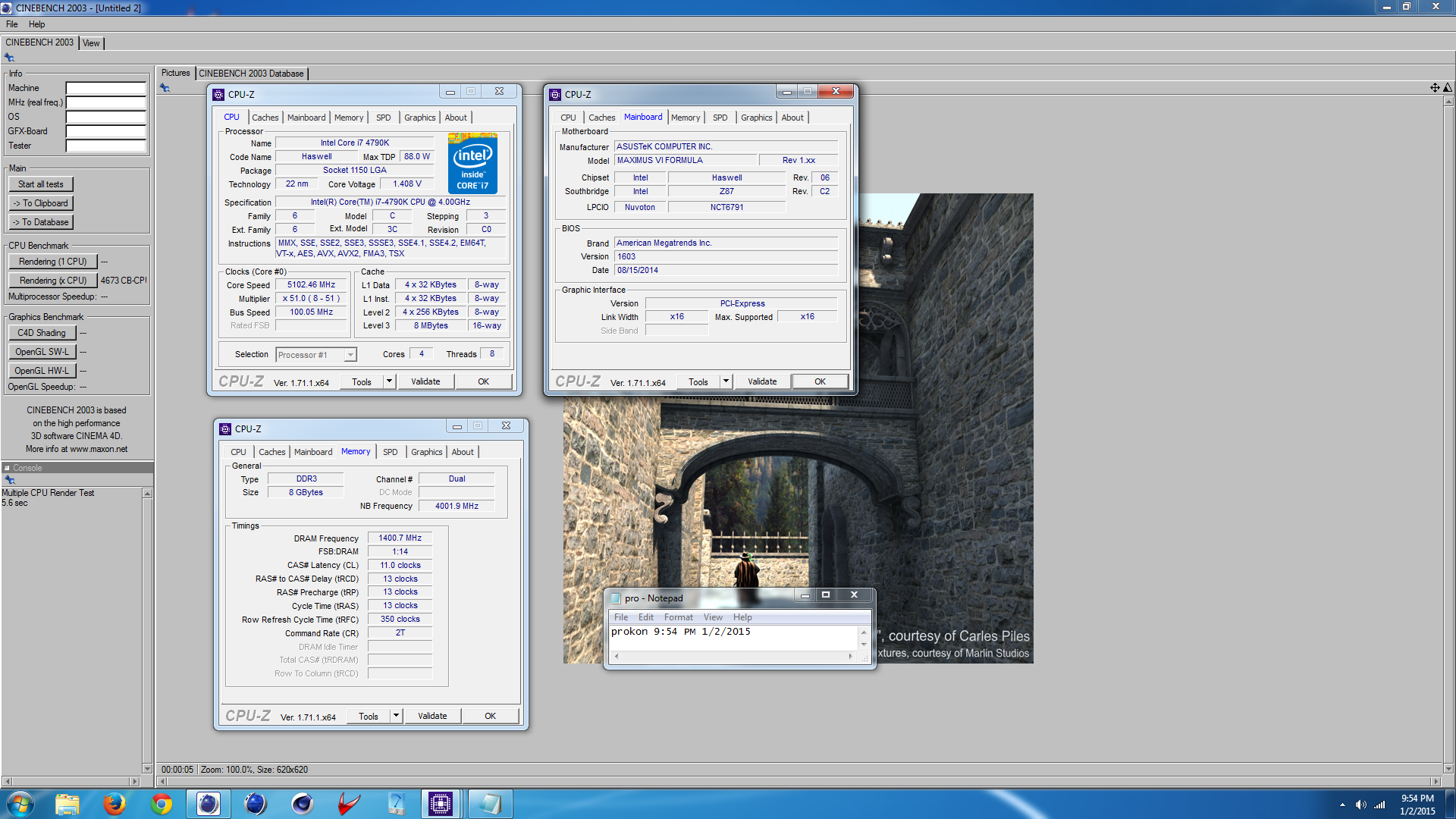Open Notepad Format menu

point(678,617)
